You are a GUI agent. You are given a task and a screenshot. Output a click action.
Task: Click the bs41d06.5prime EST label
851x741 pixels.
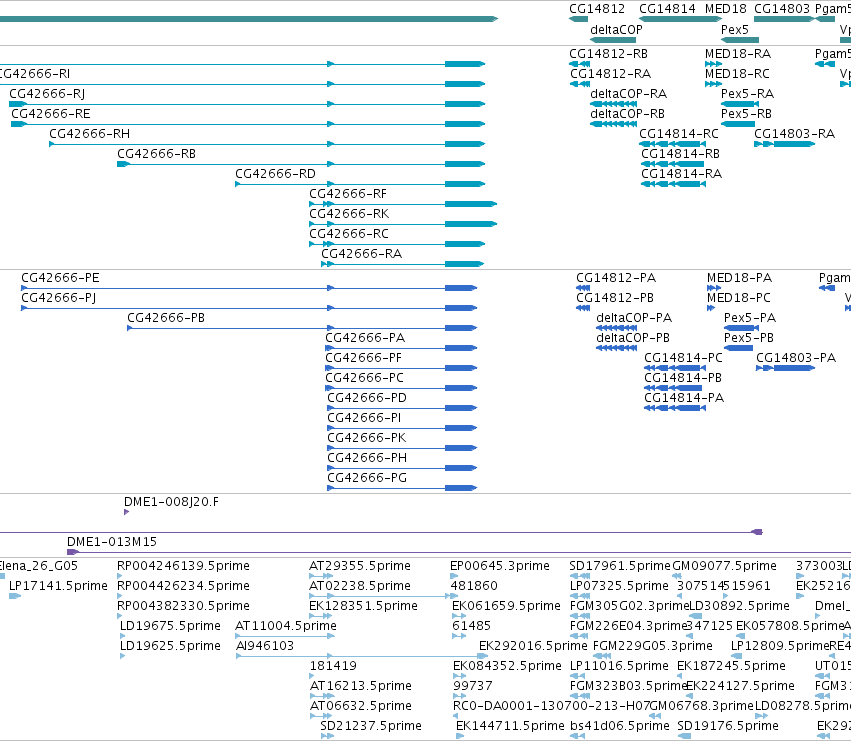(x=620, y=727)
